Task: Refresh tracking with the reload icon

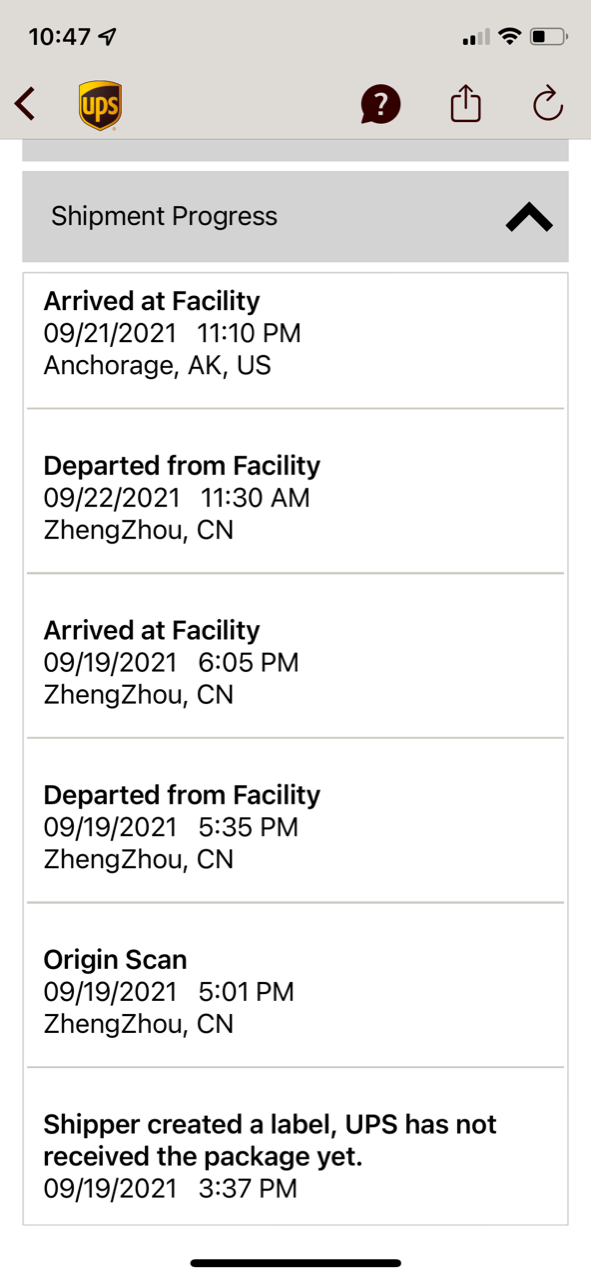Action: pos(548,104)
